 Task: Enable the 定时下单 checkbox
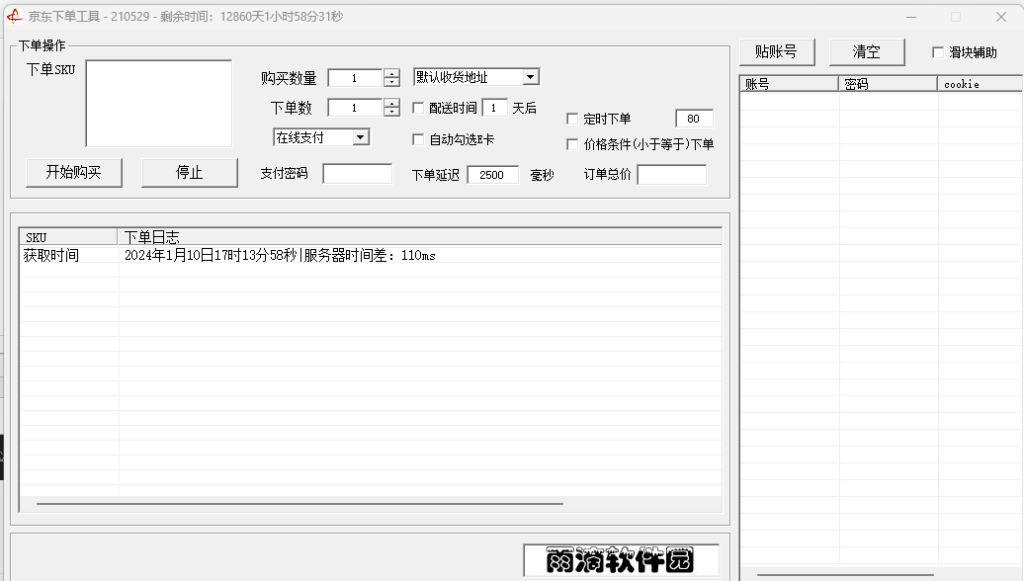(573, 119)
